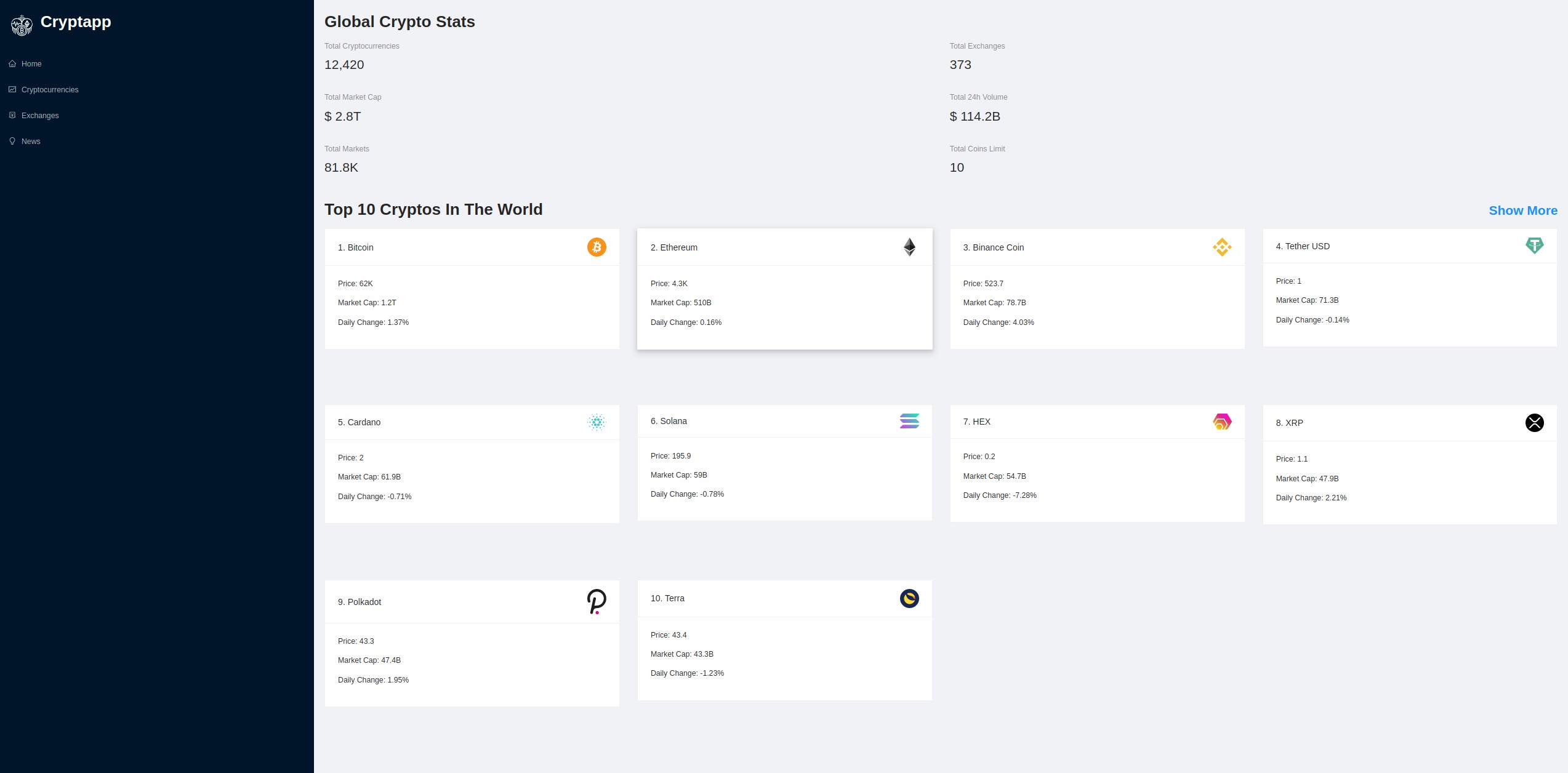Click Polkadot's 'Price: 43.3' text
The width and height of the screenshot is (1568, 773).
(356, 641)
